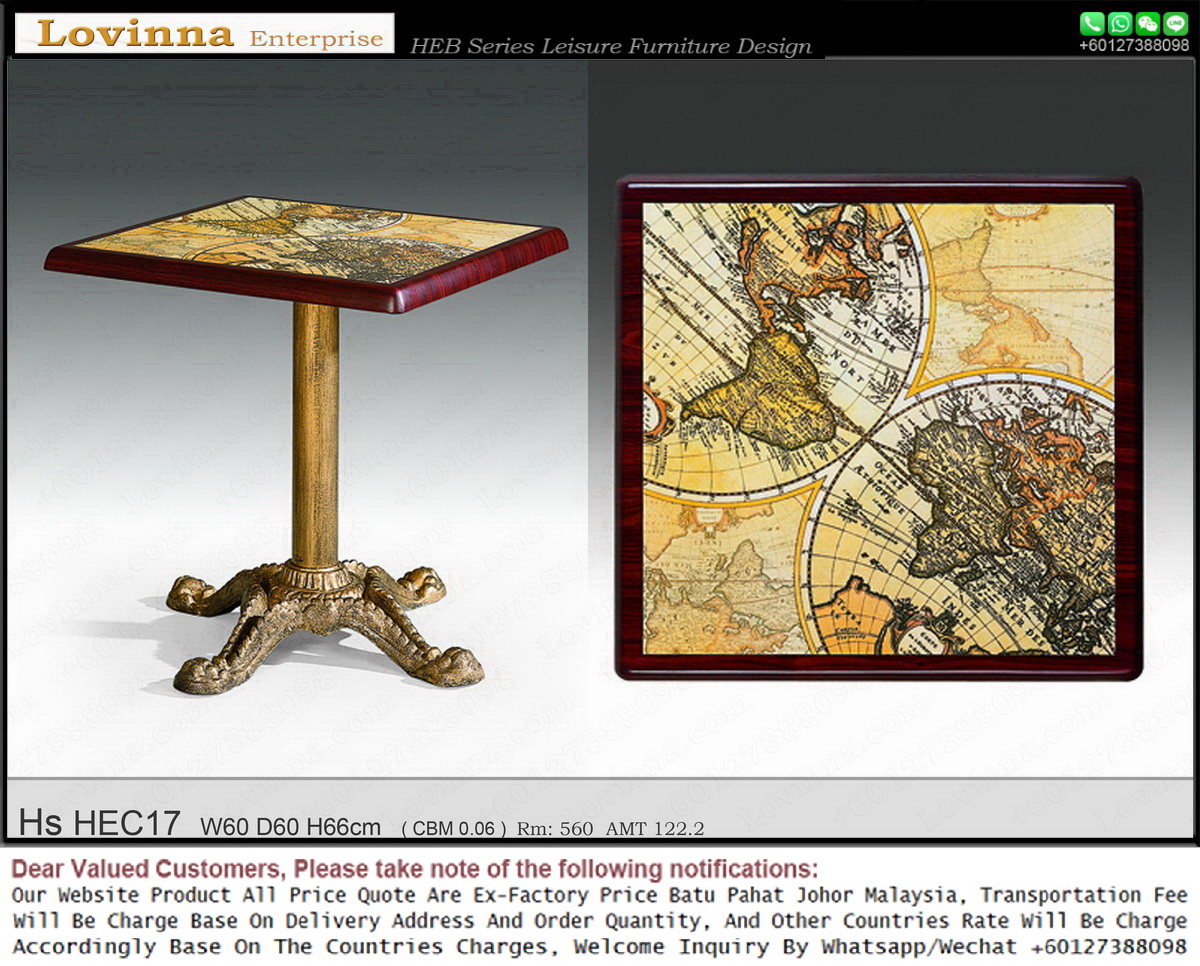Click the Ex-Factory Price Batu Pahat line
The height and width of the screenshot is (966, 1200).
[x=600, y=895]
